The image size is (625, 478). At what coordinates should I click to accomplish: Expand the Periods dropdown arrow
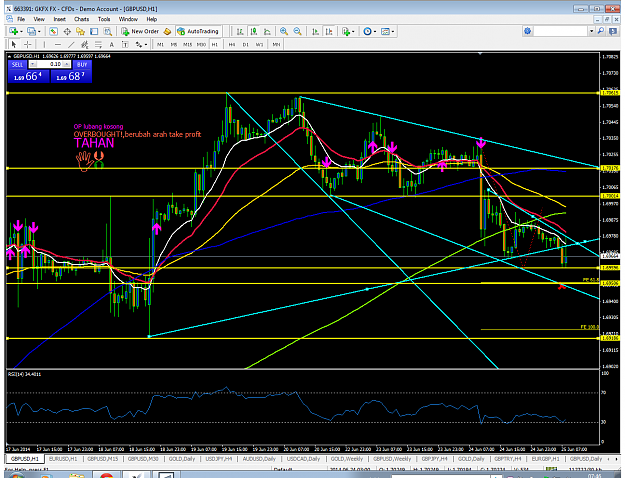[x=375, y=31]
